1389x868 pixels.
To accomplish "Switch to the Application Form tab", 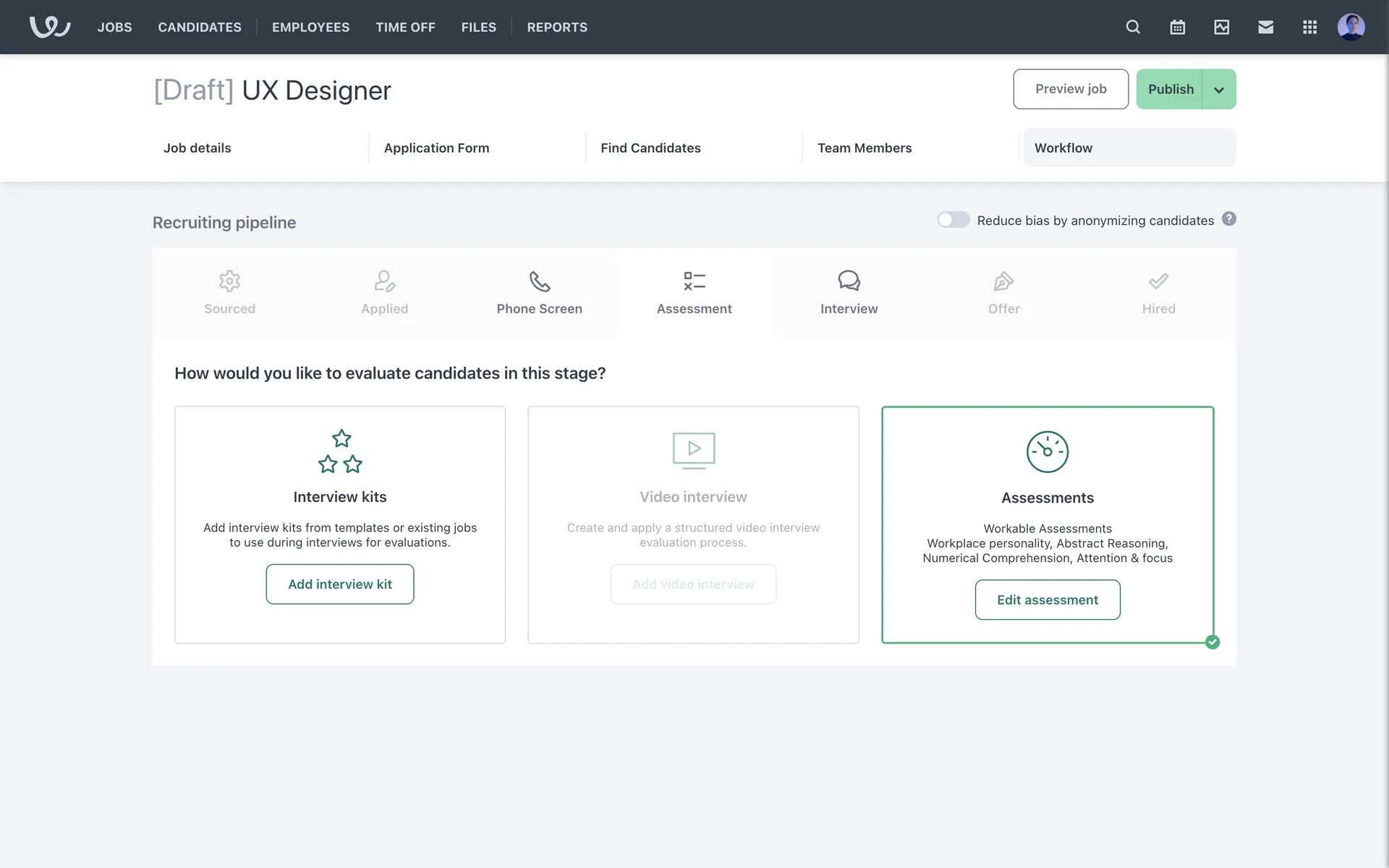I will coord(436,148).
